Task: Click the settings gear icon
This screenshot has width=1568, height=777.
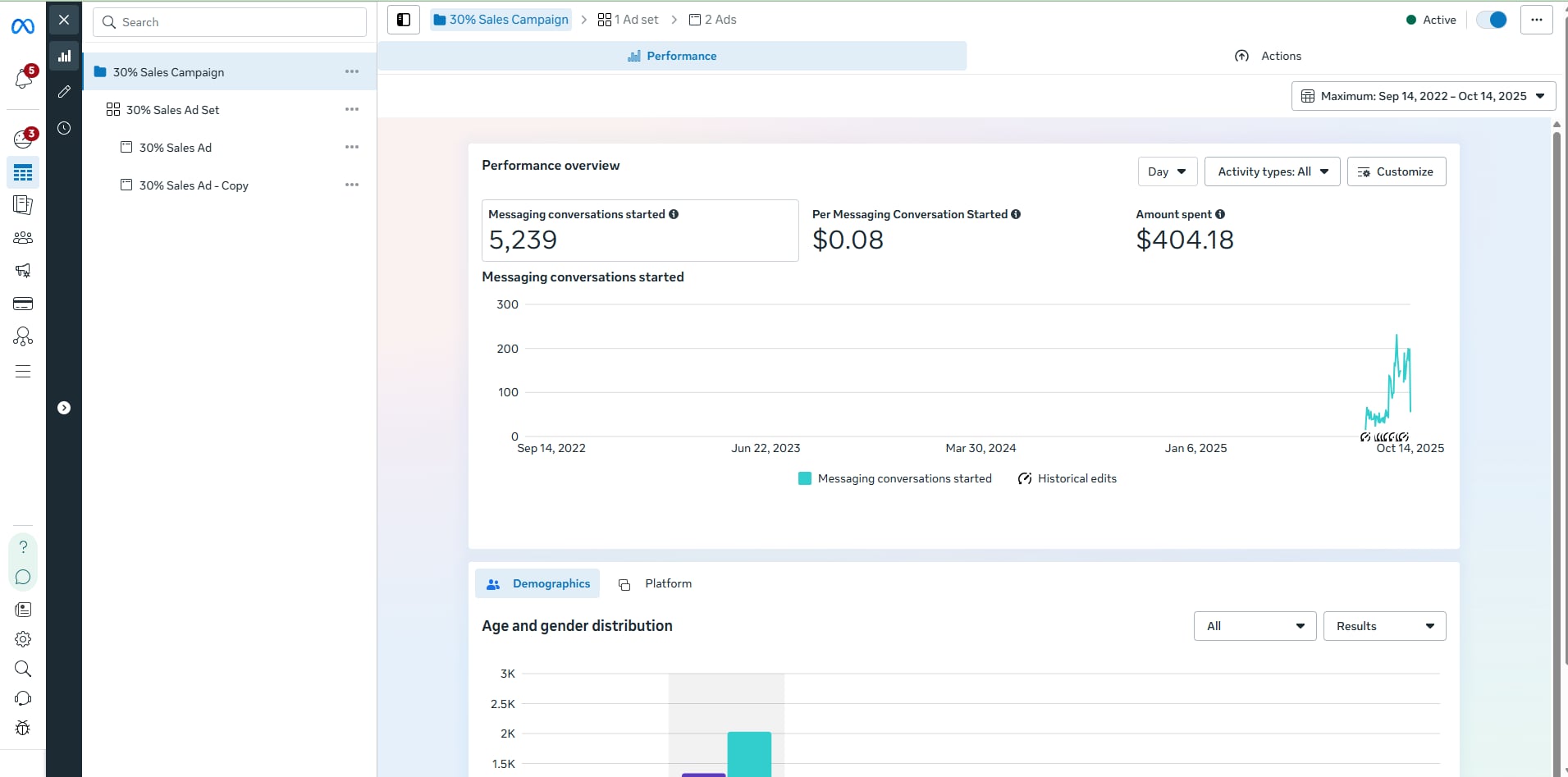Action: [x=23, y=639]
